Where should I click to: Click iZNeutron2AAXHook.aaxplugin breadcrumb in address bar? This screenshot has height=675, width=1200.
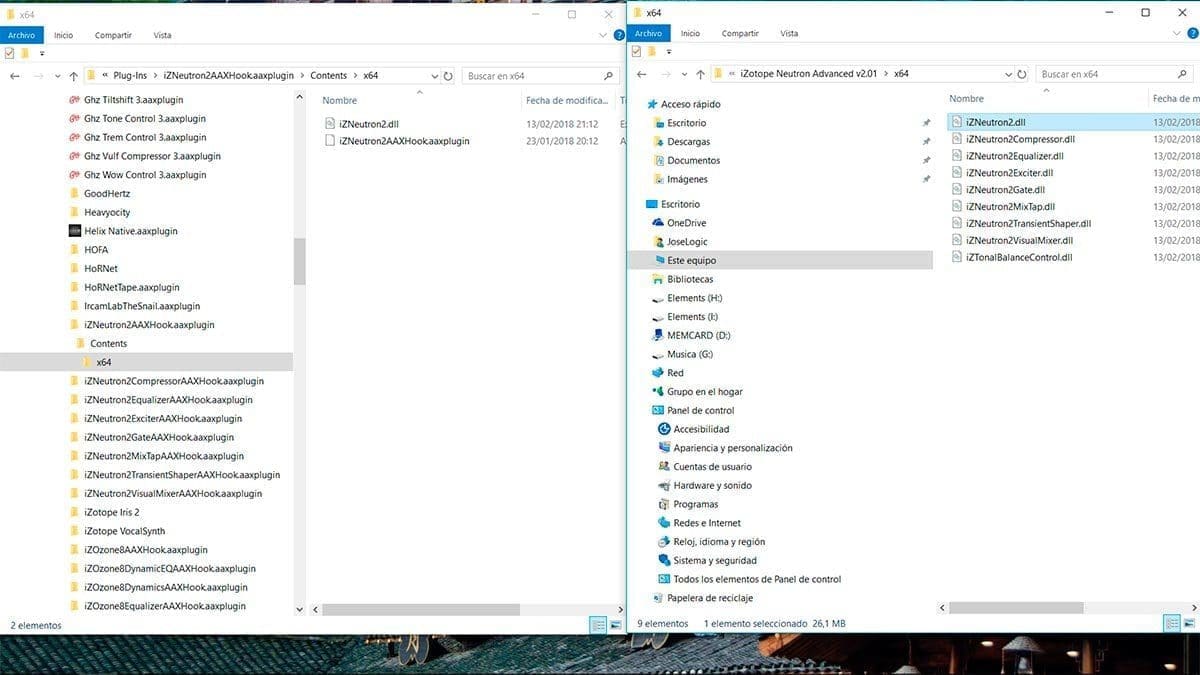click(229, 76)
